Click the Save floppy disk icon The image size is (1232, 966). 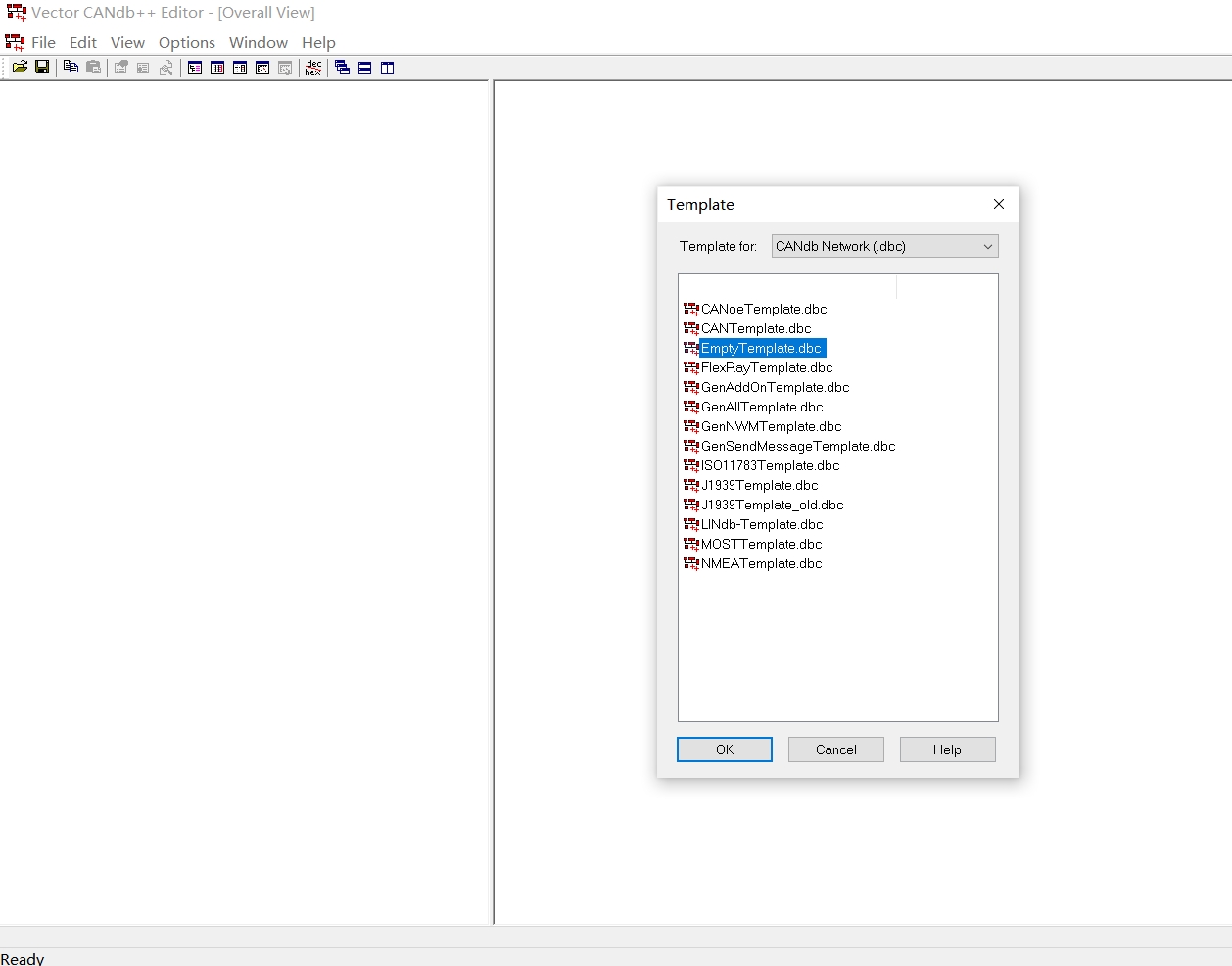(42, 68)
